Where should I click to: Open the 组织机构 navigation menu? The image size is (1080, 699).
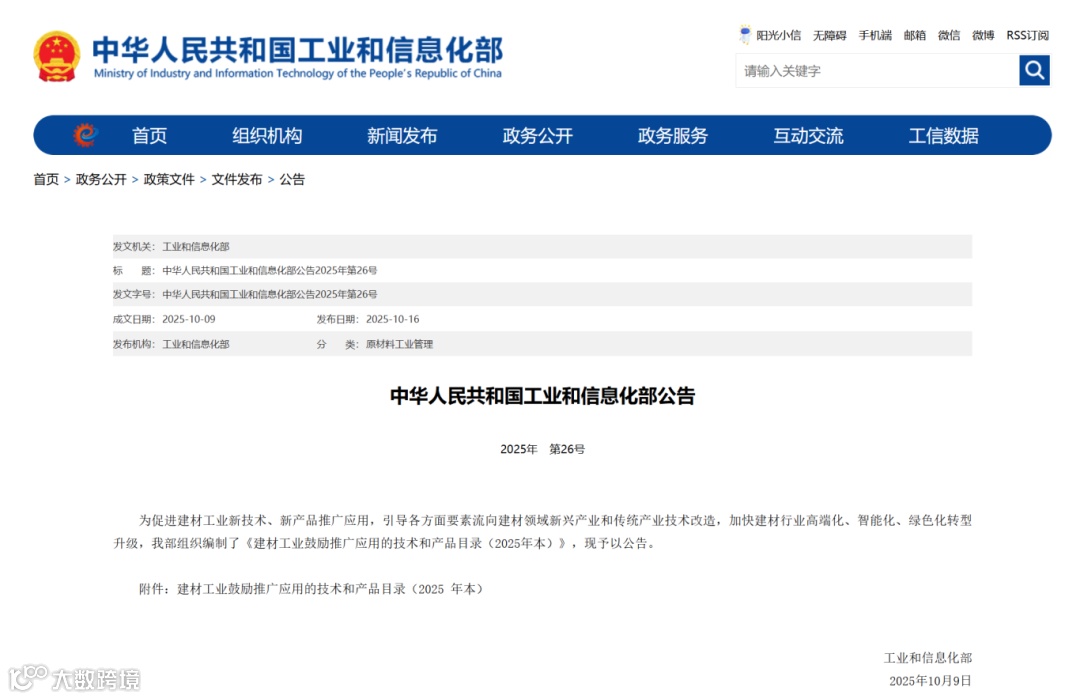(266, 135)
